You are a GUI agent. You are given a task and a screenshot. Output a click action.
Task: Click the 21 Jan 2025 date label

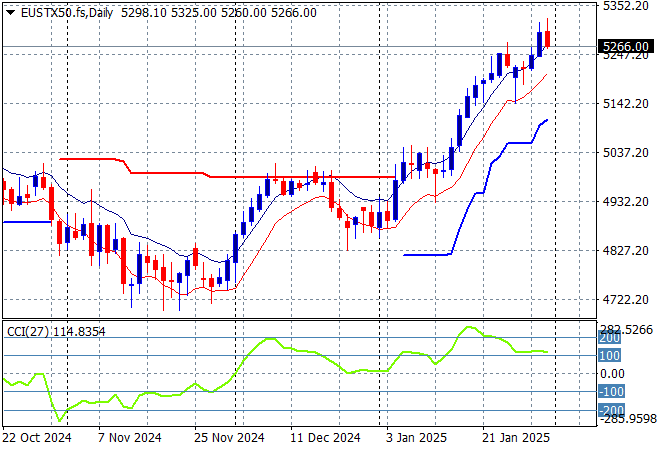coord(516,437)
